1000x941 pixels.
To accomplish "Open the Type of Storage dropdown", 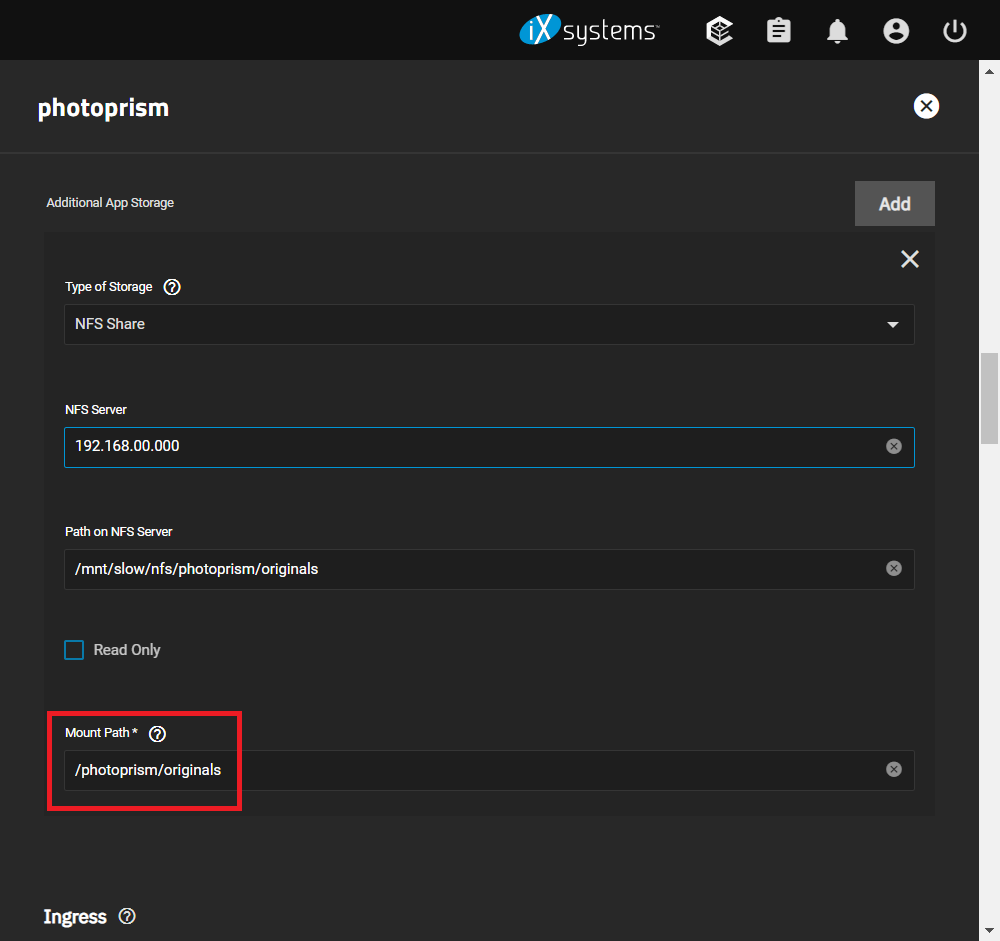I will (489, 325).
